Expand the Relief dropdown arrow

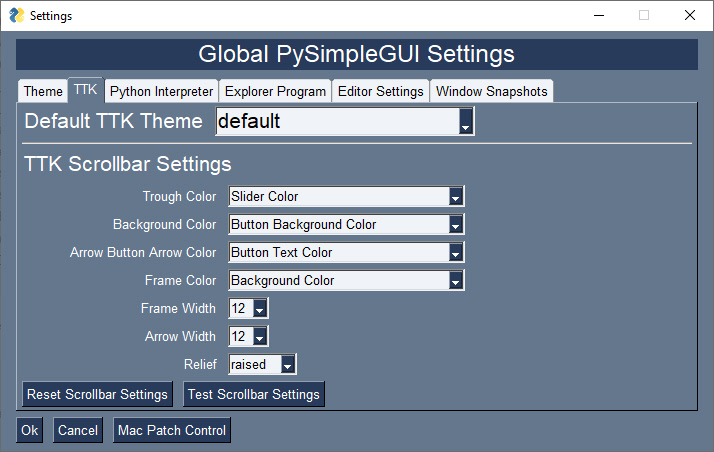pos(287,364)
